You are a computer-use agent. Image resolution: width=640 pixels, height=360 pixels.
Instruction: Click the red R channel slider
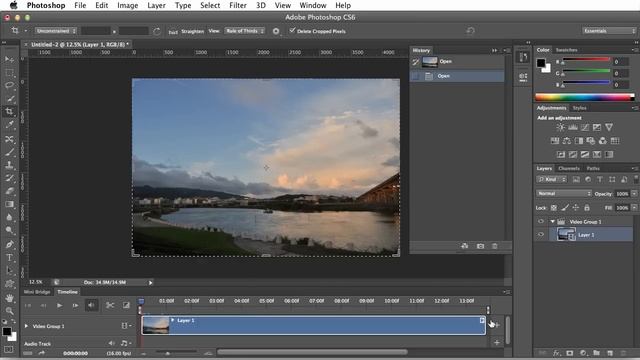click(x=587, y=61)
